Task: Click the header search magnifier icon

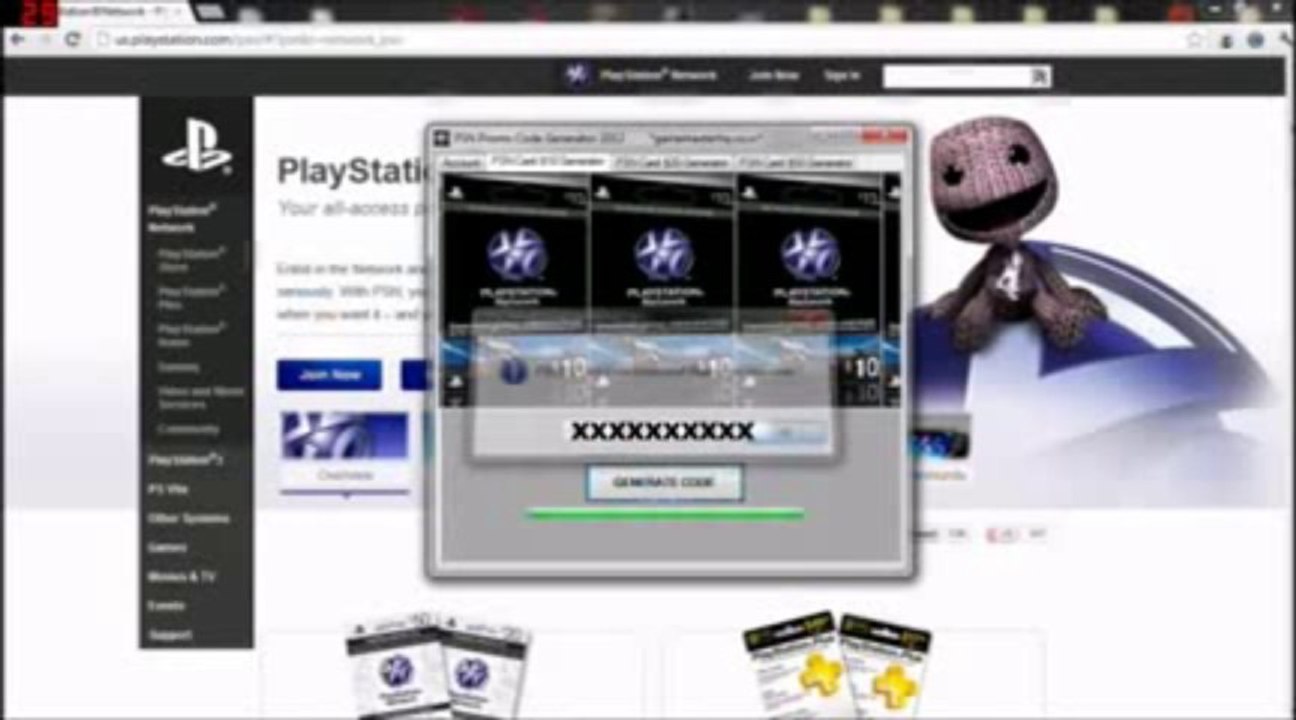Action: click(x=1040, y=76)
